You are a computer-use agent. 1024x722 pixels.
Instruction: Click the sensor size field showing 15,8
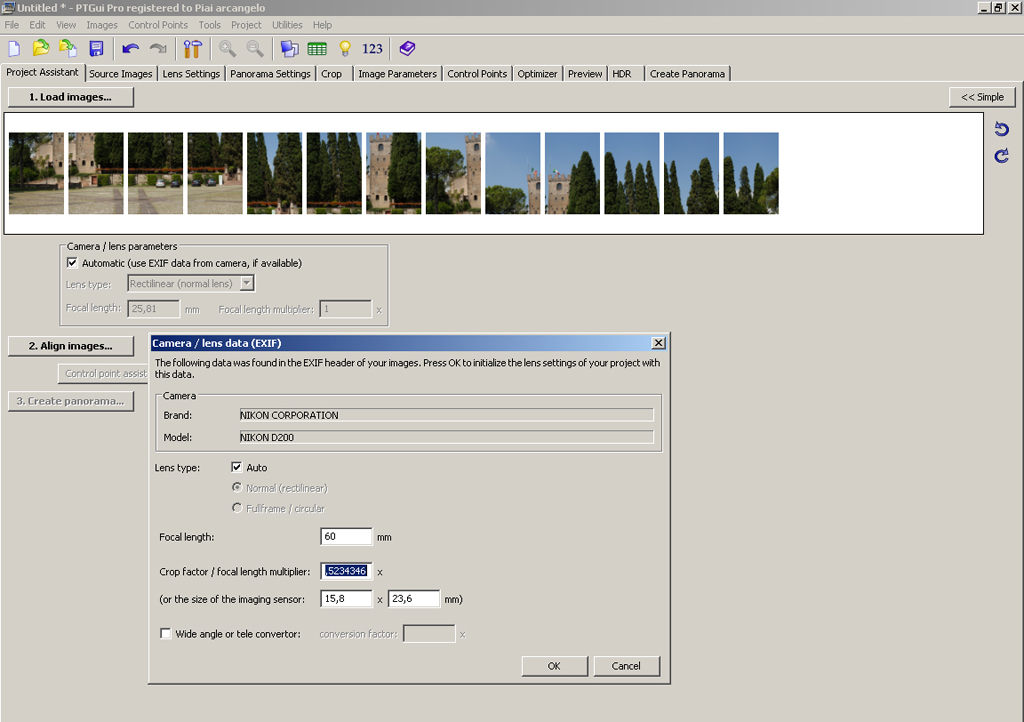point(346,599)
